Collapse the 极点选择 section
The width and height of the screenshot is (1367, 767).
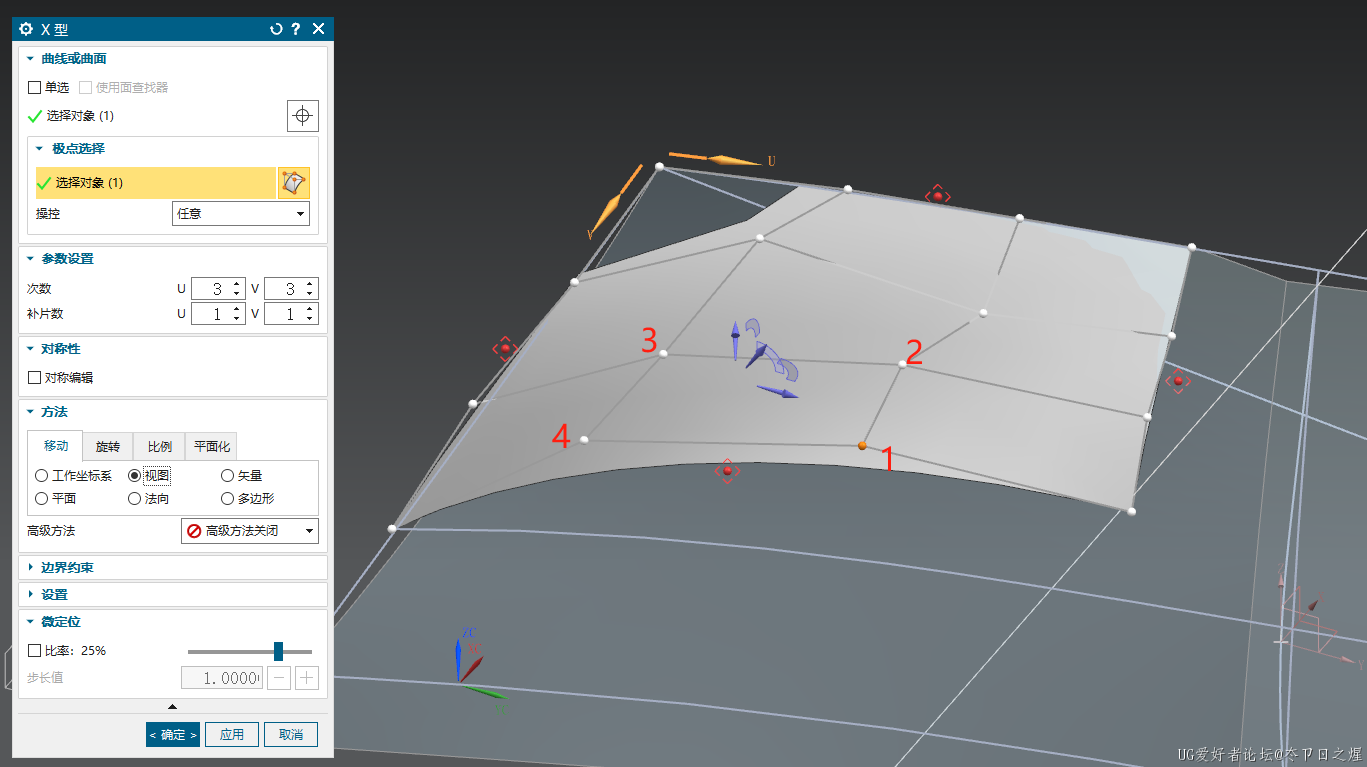coord(40,148)
